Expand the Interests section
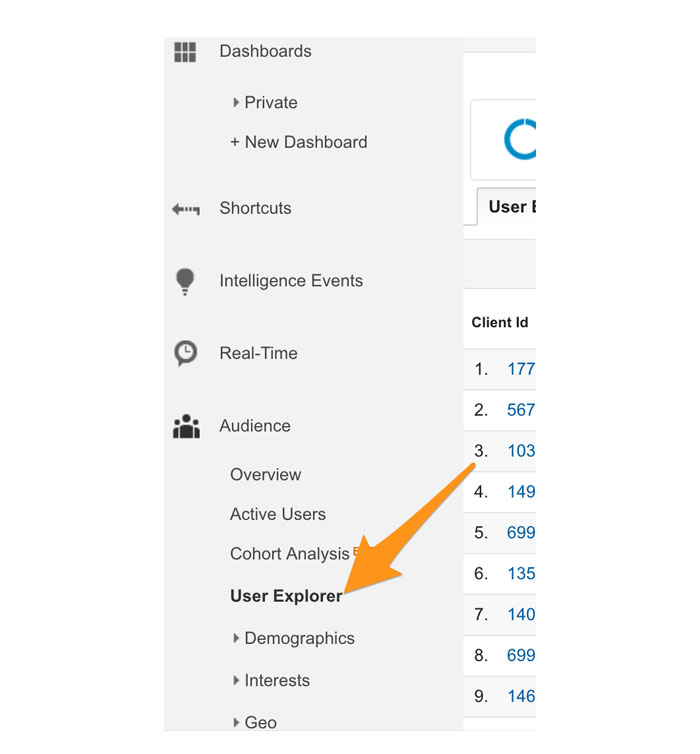The image size is (700, 754). click(x=236, y=680)
